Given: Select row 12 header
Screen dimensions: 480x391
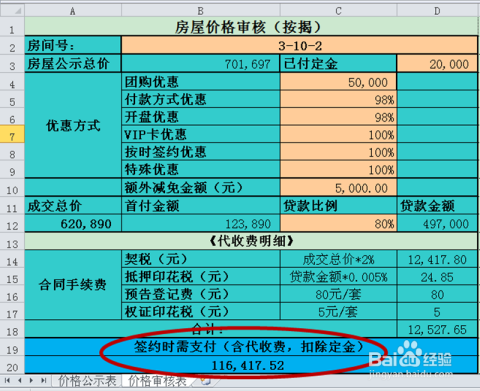Looking at the screenshot, I should [12, 223].
